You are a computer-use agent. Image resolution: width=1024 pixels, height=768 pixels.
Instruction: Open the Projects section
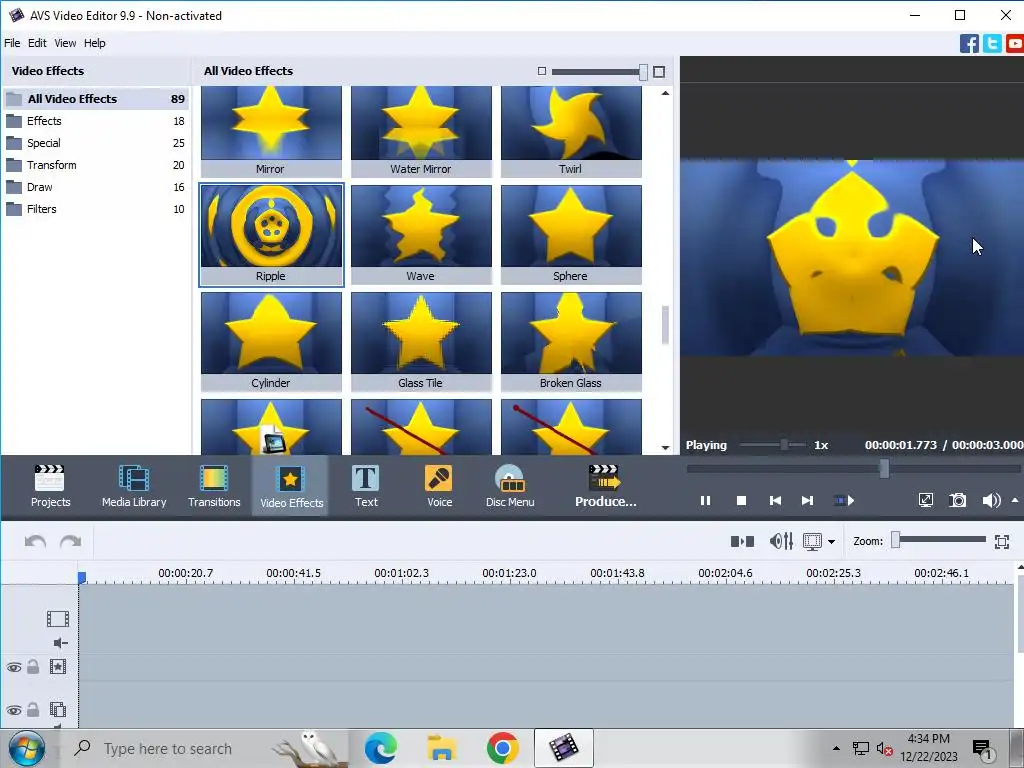(50, 486)
